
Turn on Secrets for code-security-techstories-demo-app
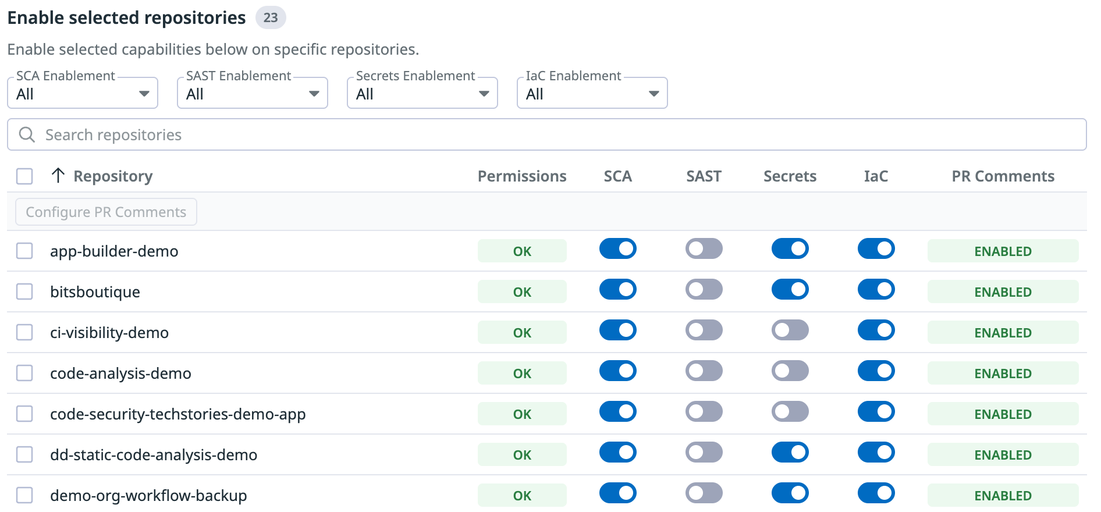click(x=790, y=412)
